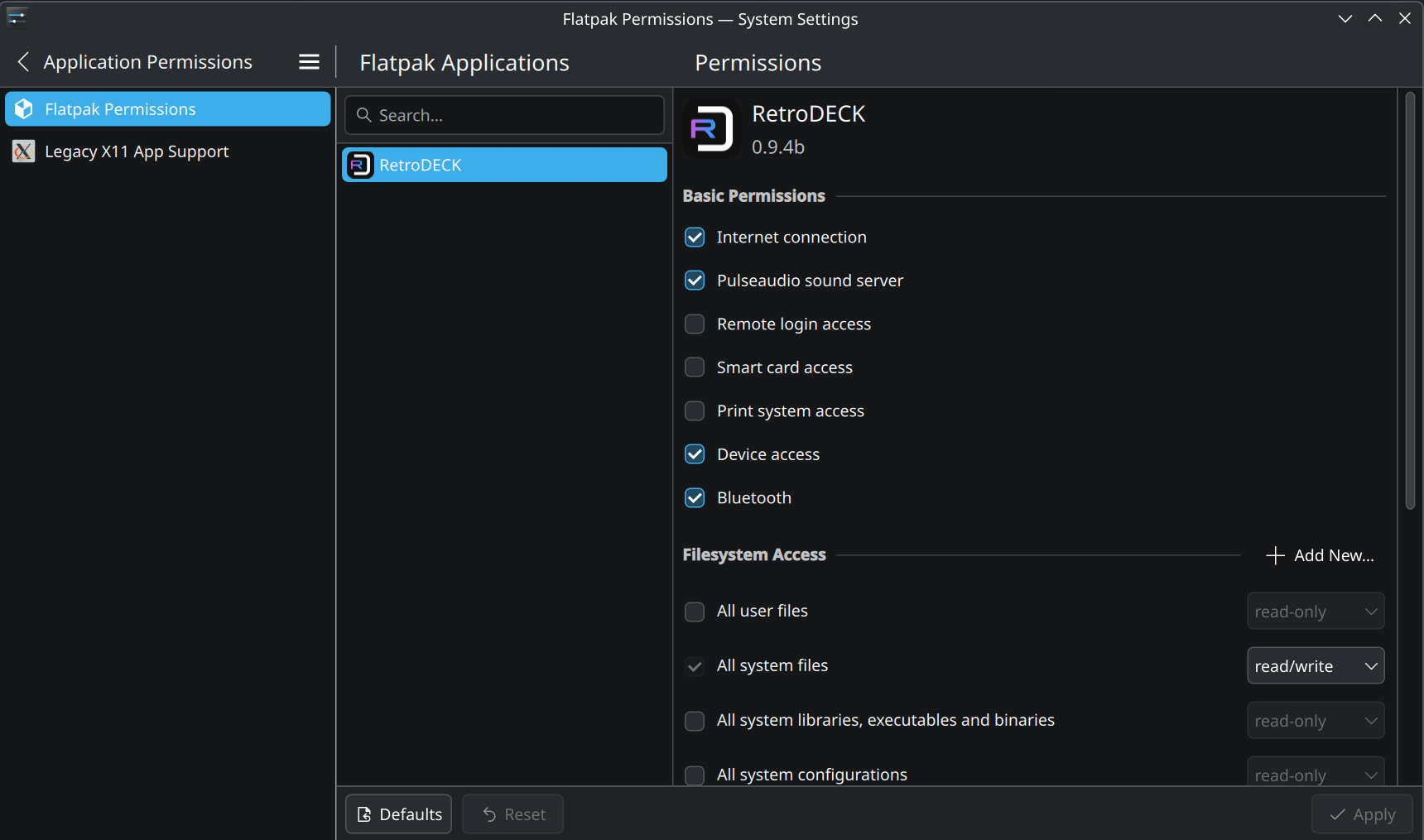The width and height of the screenshot is (1424, 840).
Task: Open access dropdown for system libraries row
Action: click(x=1316, y=721)
